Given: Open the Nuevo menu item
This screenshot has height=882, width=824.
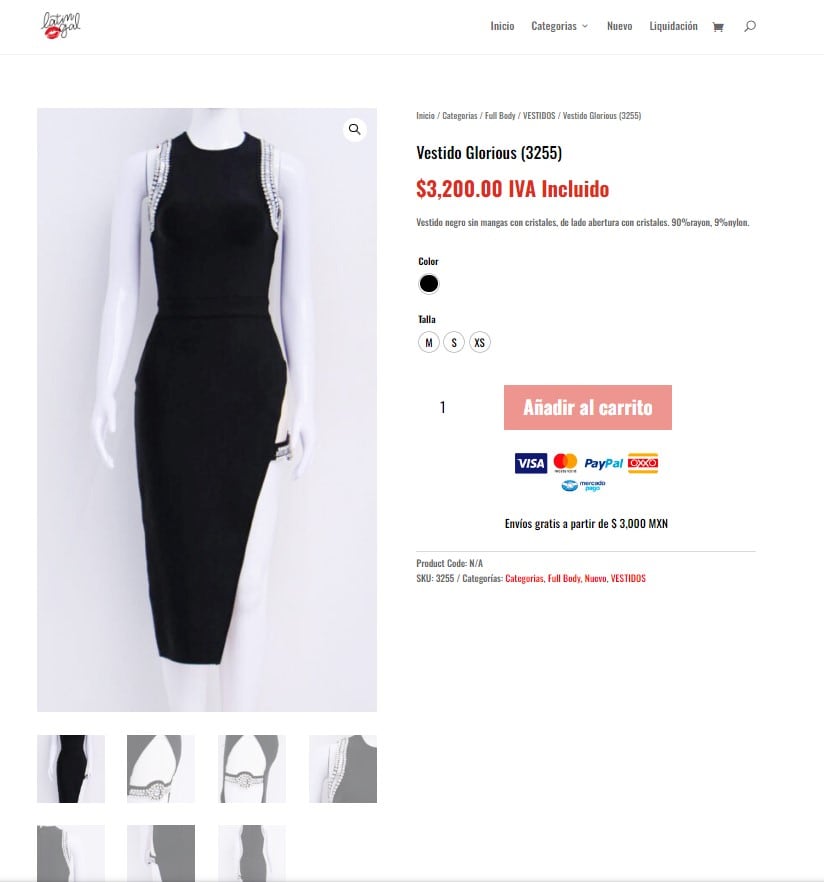Looking at the screenshot, I should (619, 26).
